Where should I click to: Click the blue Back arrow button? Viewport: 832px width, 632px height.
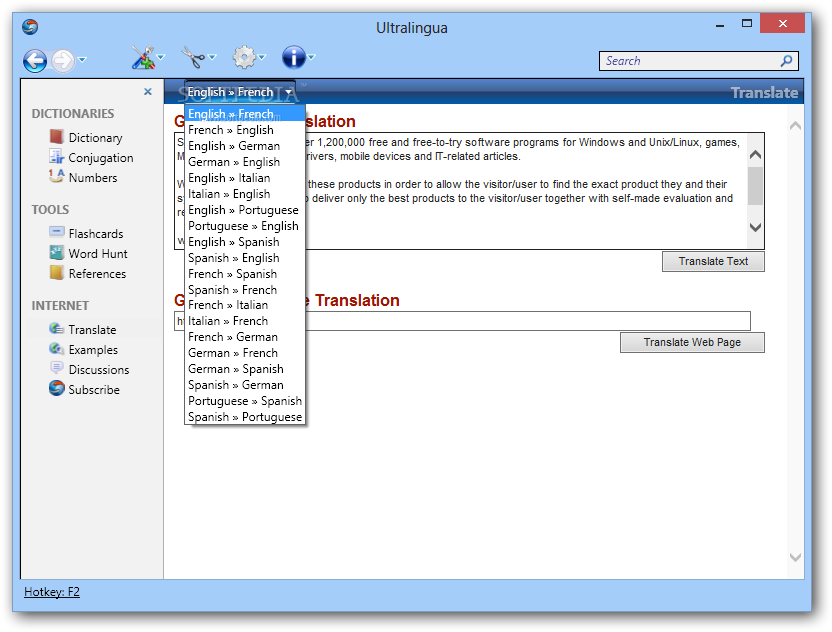click(34, 60)
